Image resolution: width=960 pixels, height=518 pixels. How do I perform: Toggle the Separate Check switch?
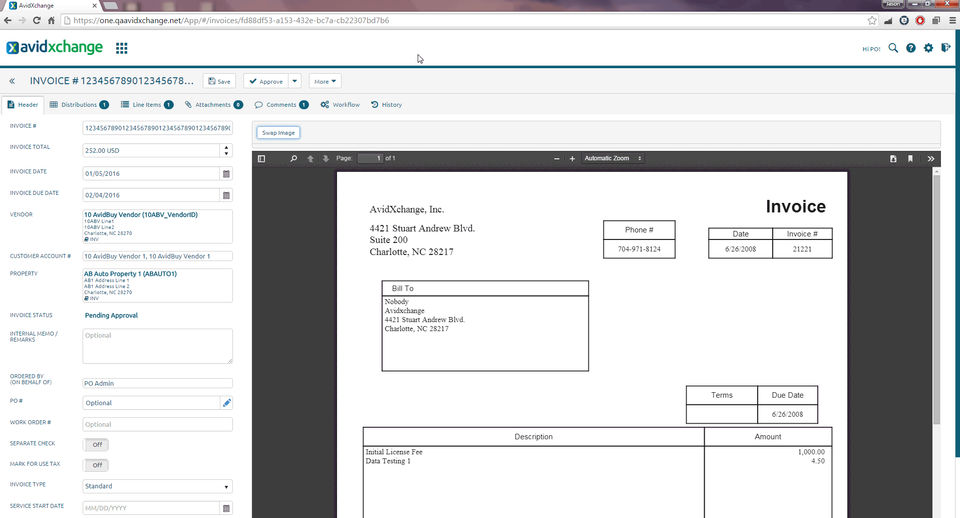pos(96,445)
